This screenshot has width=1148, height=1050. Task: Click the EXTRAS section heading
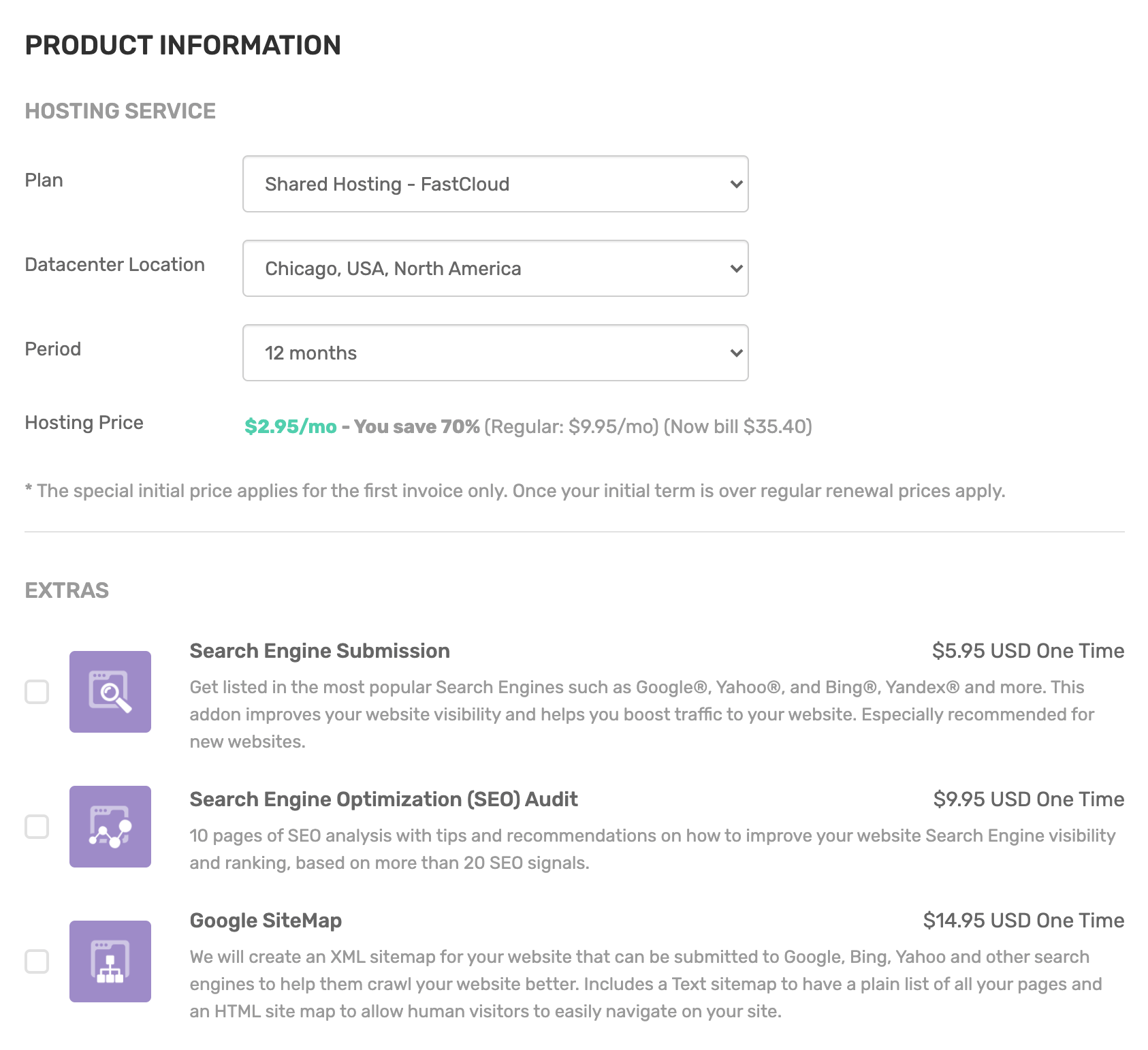tap(67, 590)
